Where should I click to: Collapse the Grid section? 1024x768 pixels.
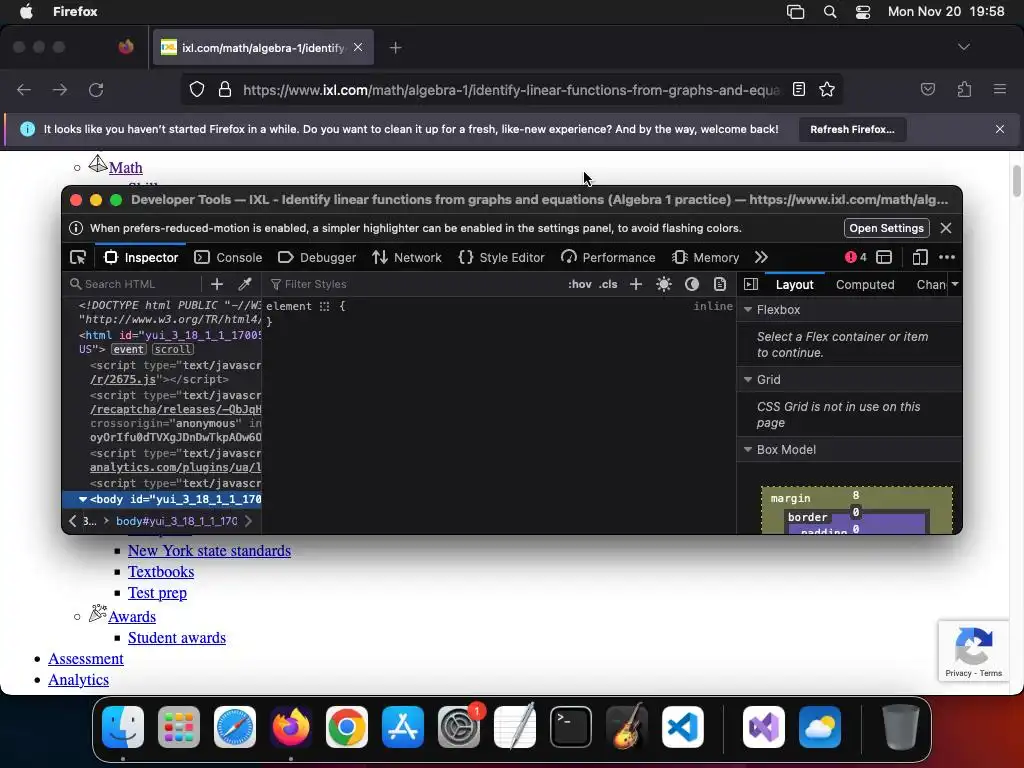[x=748, y=379]
